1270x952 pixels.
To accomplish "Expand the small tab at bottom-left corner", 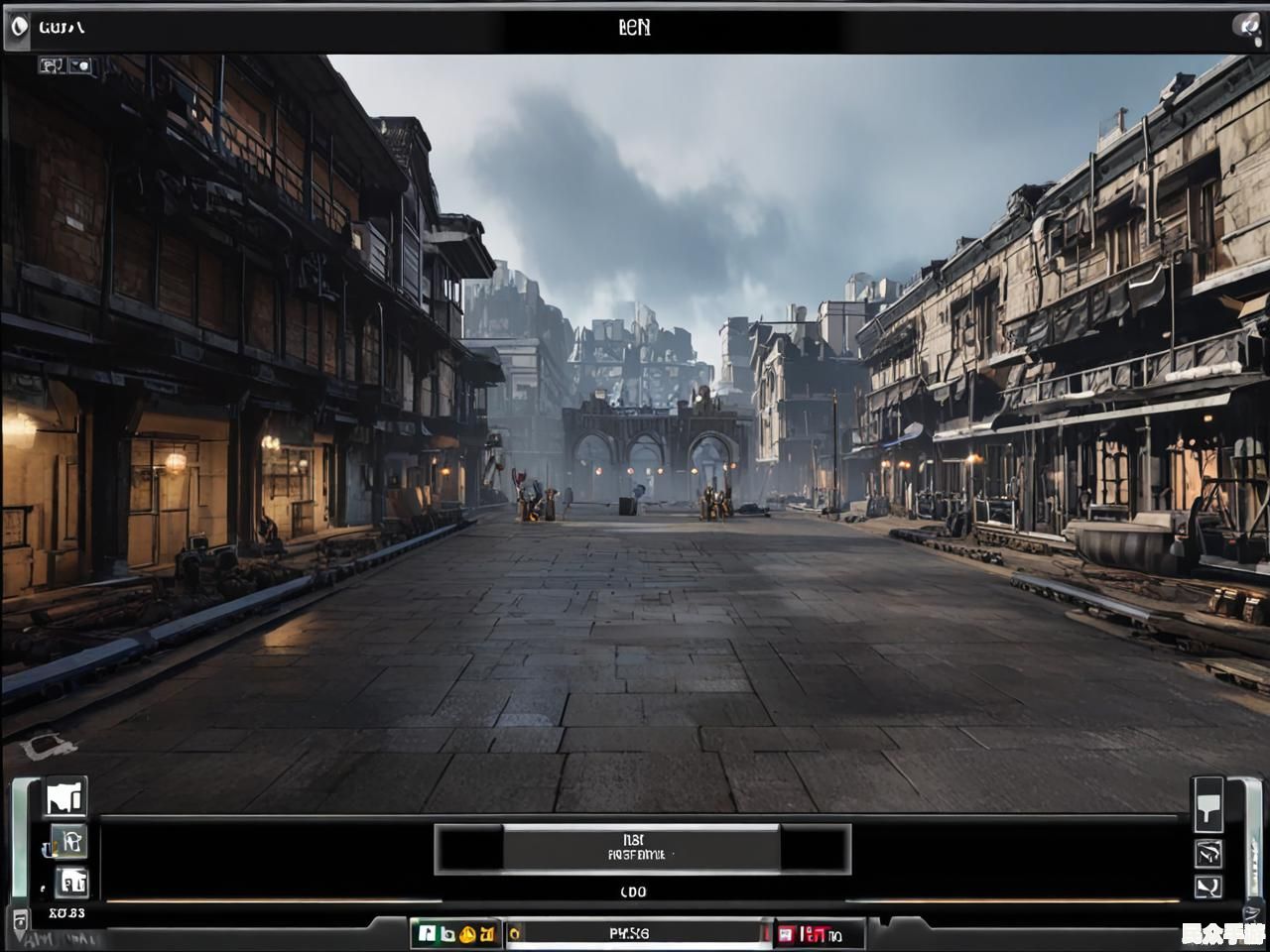I will point(20,917).
